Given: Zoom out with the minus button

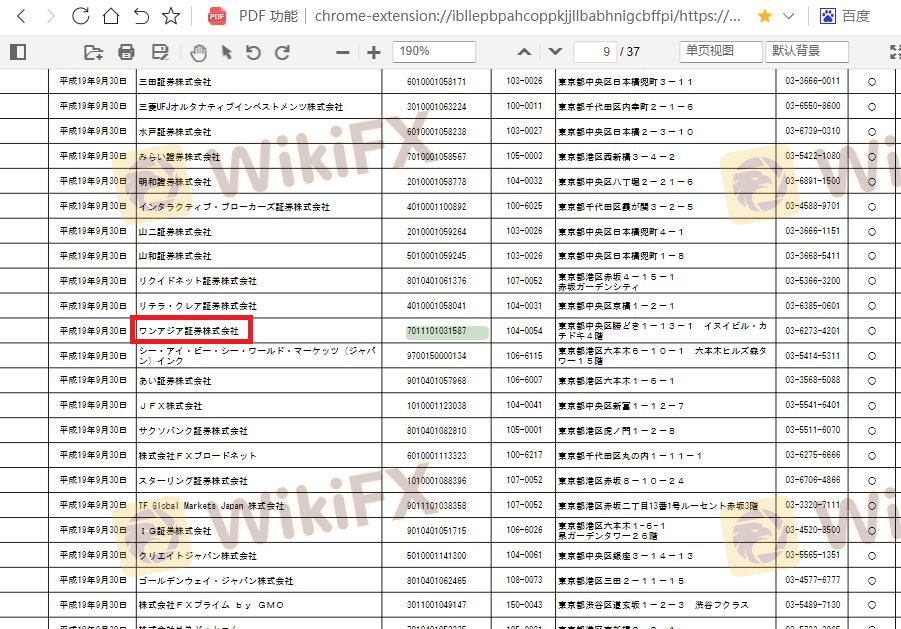Looking at the screenshot, I should [x=343, y=52].
